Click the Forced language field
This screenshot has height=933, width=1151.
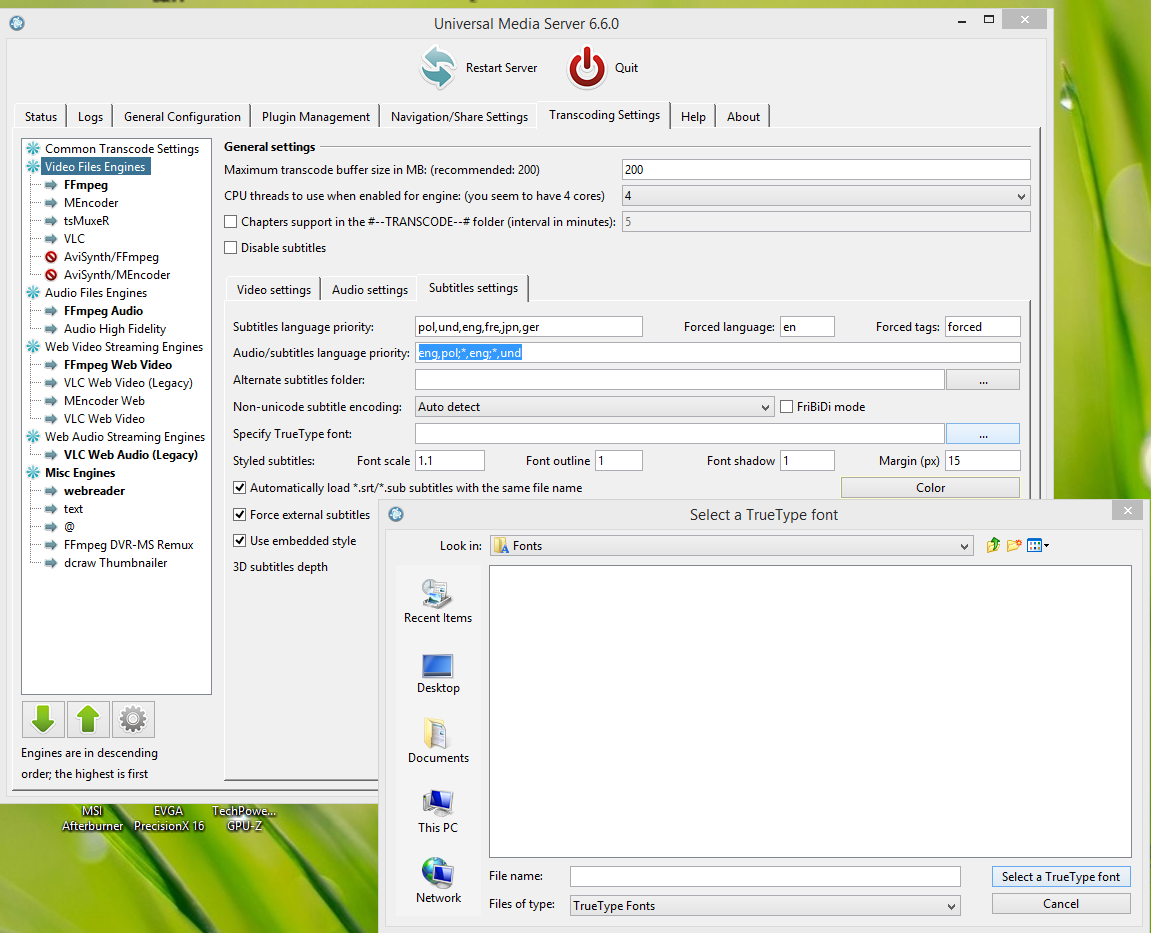click(x=807, y=327)
